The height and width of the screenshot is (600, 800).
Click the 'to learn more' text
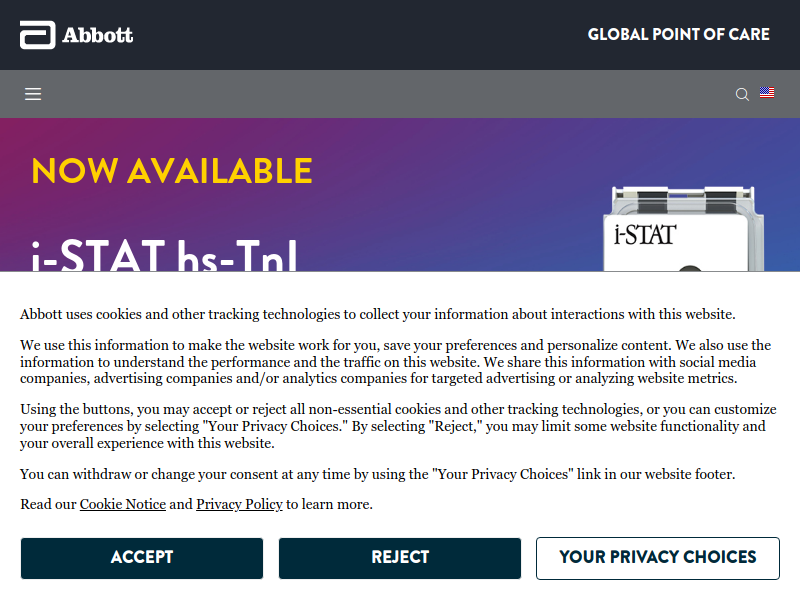[x=329, y=504]
